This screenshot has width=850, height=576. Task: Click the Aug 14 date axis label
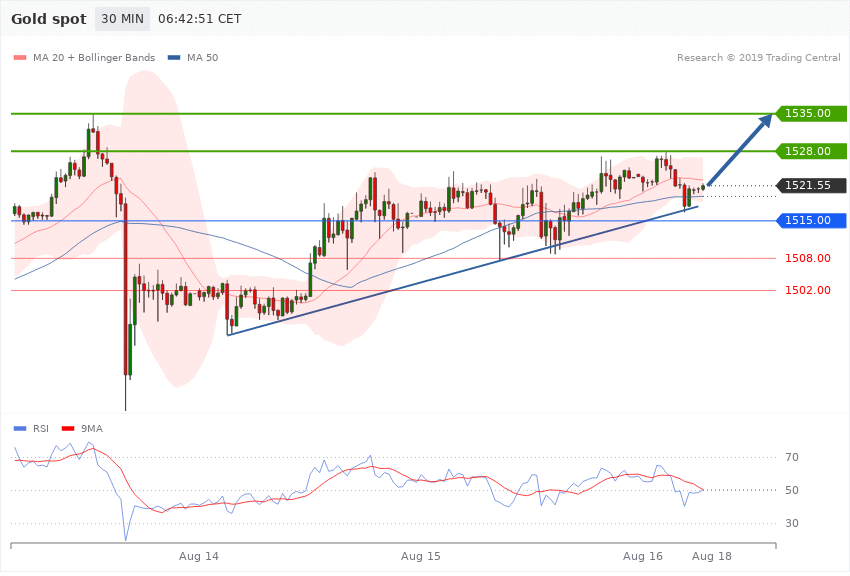(x=199, y=556)
